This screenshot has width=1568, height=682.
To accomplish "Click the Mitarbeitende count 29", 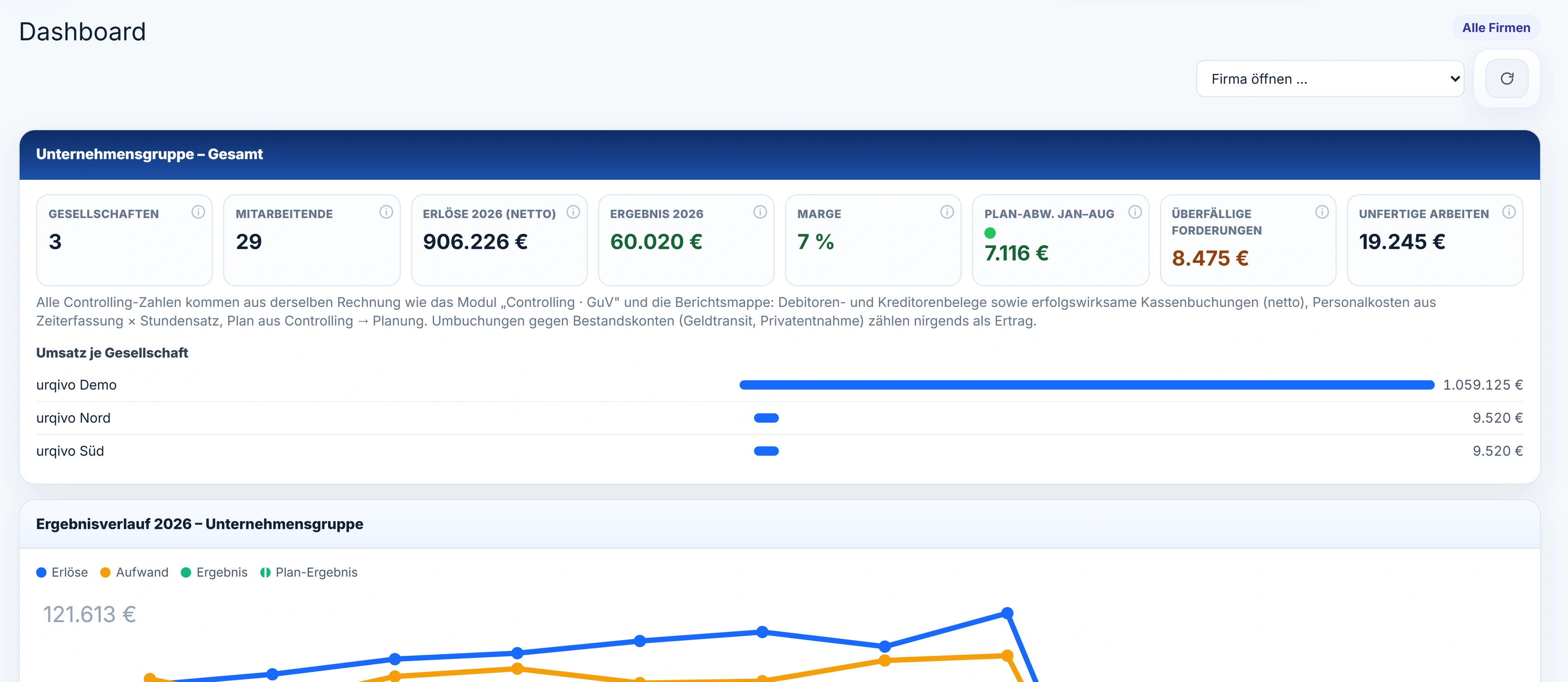I will click(x=248, y=242).
